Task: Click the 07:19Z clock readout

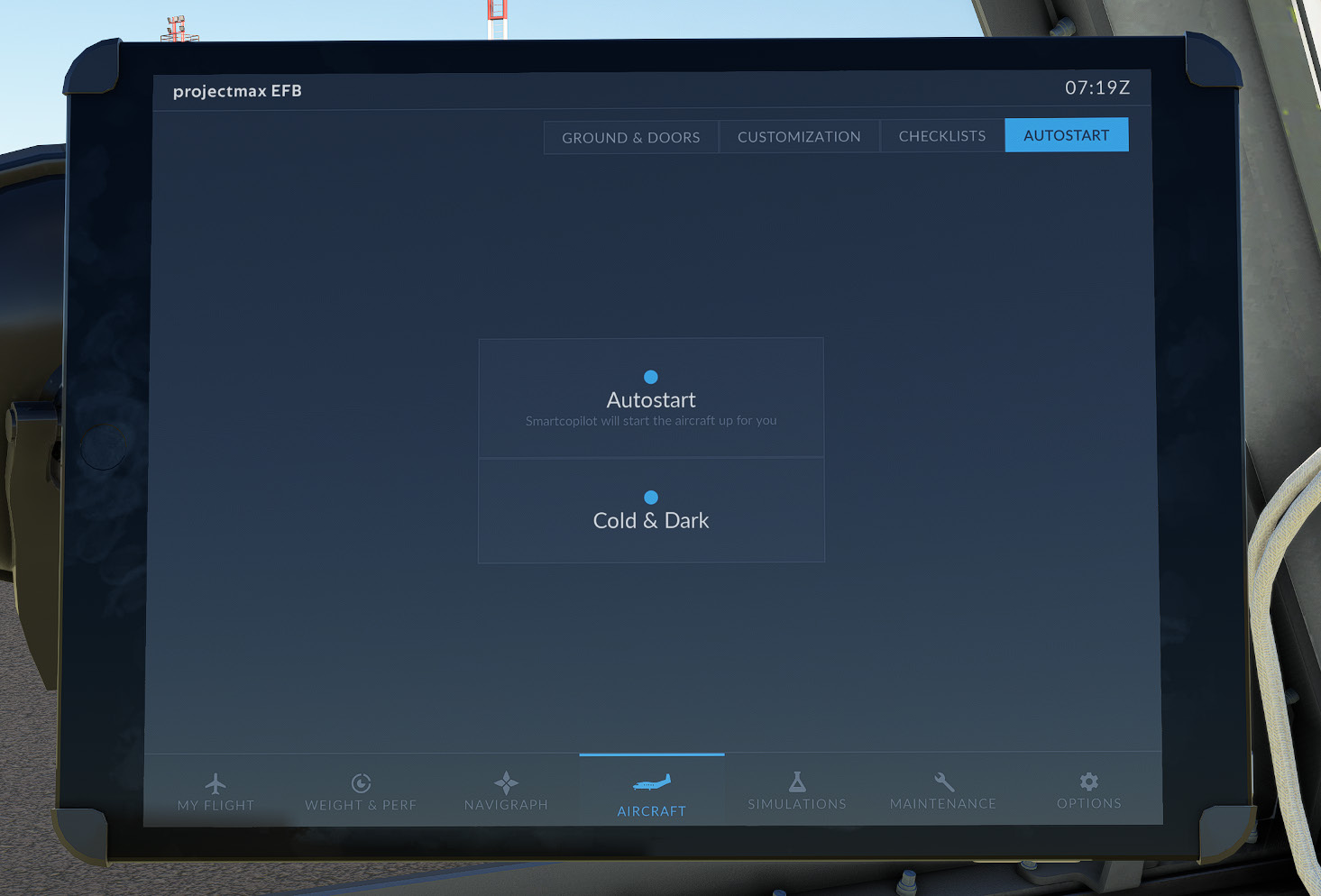Action: click(x=1097, y=87)
